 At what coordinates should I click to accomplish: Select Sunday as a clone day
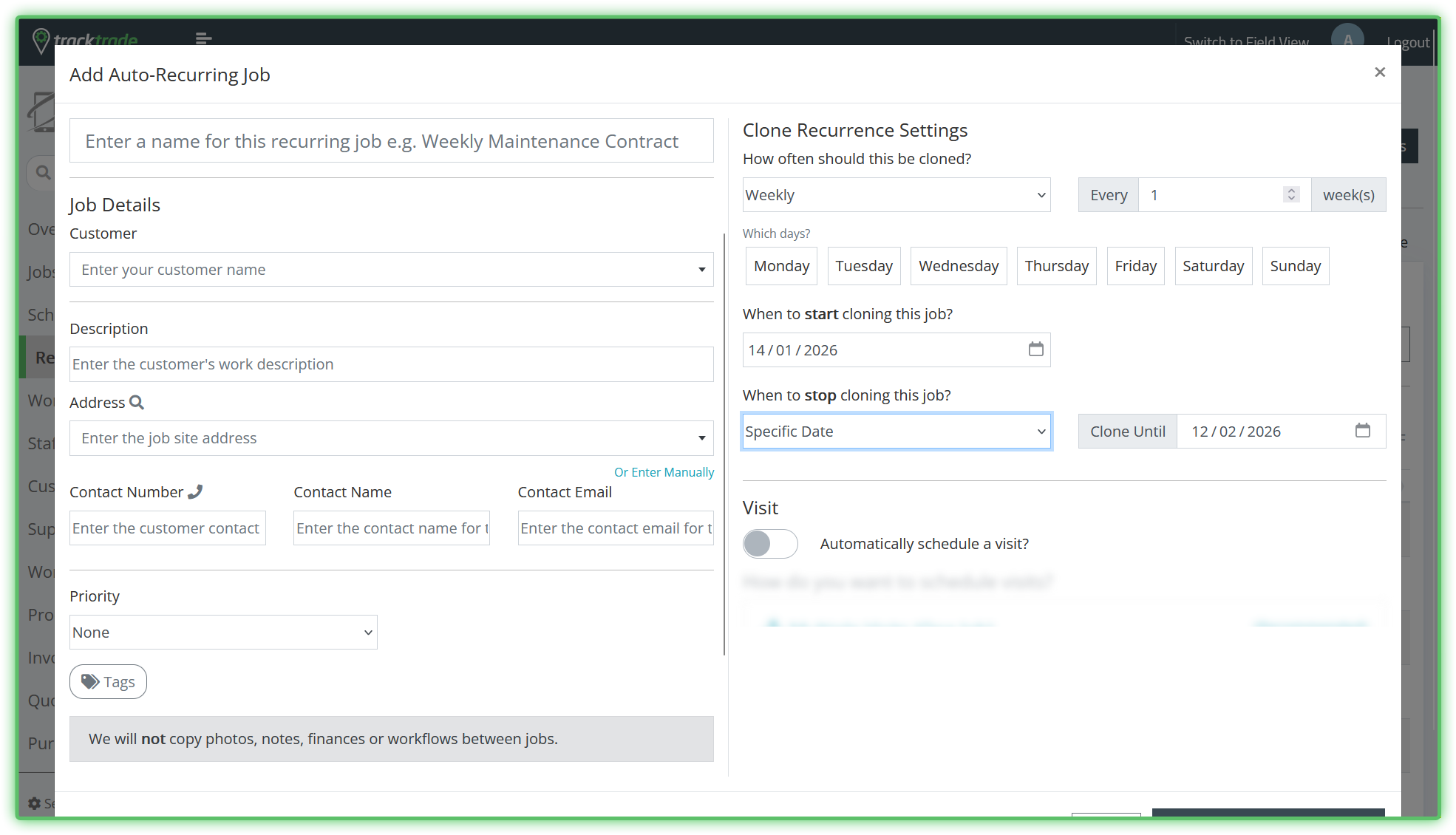click(x=1295, y=266)
